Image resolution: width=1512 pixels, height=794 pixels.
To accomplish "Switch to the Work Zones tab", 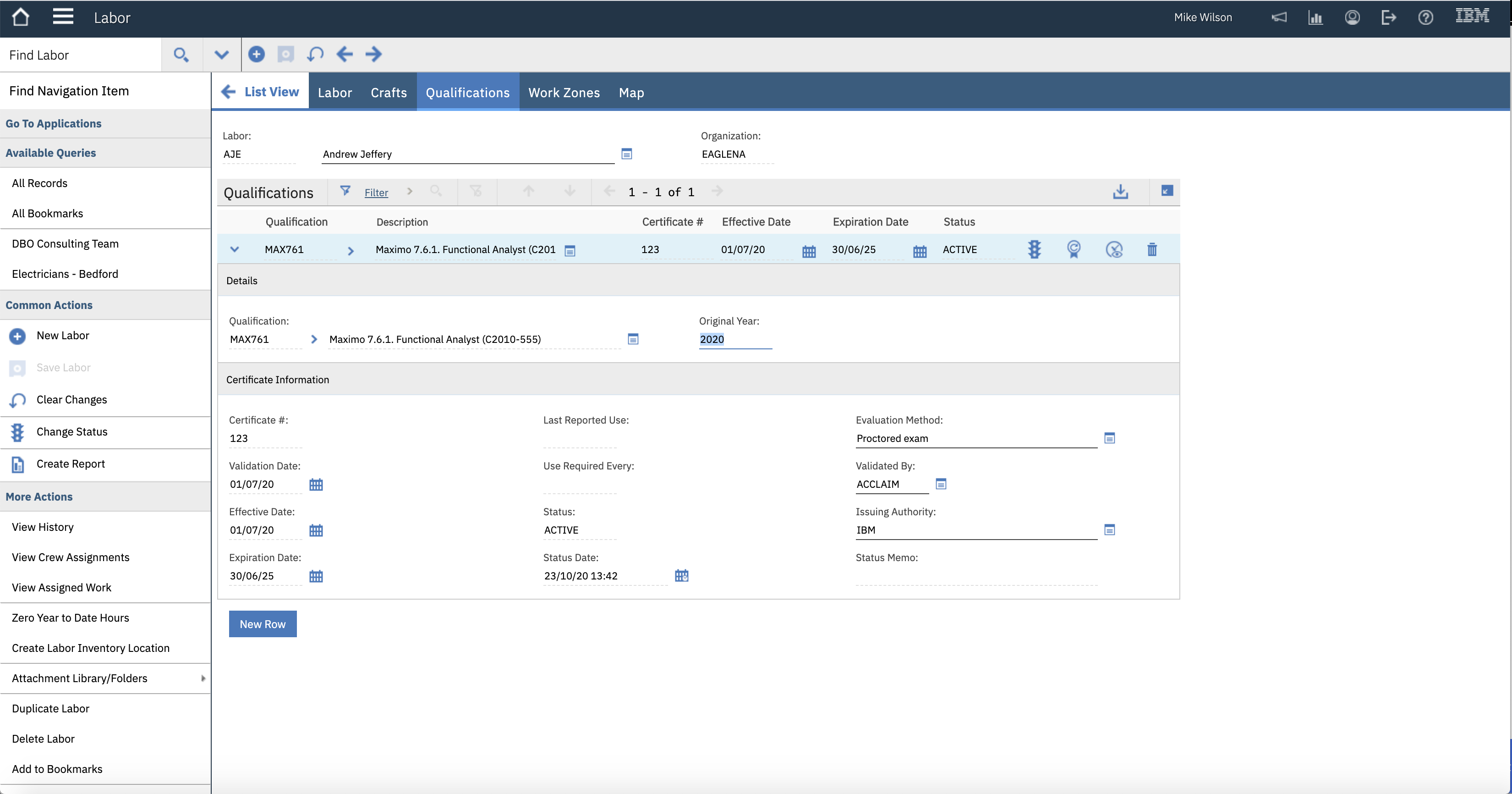I will (x=564, y=93).
